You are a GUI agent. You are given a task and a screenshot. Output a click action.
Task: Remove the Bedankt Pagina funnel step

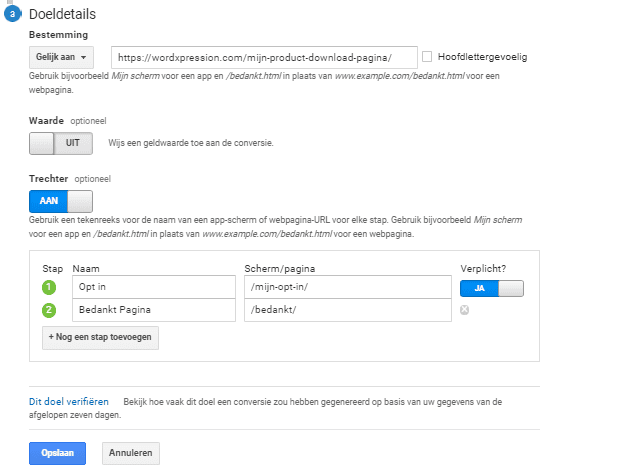(464, 310)
